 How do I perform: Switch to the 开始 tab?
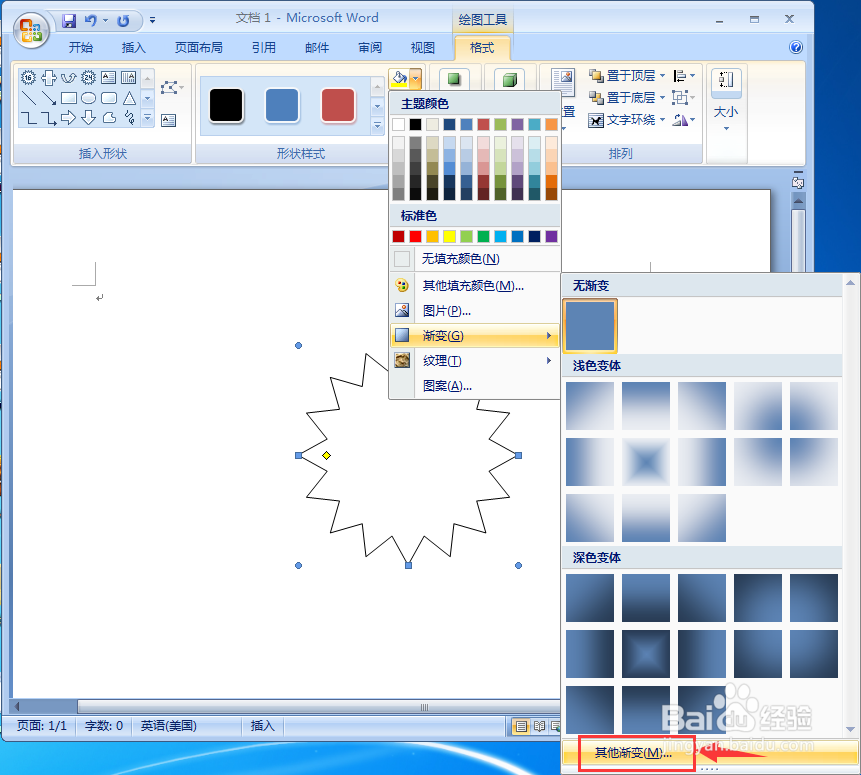(81, 48)
